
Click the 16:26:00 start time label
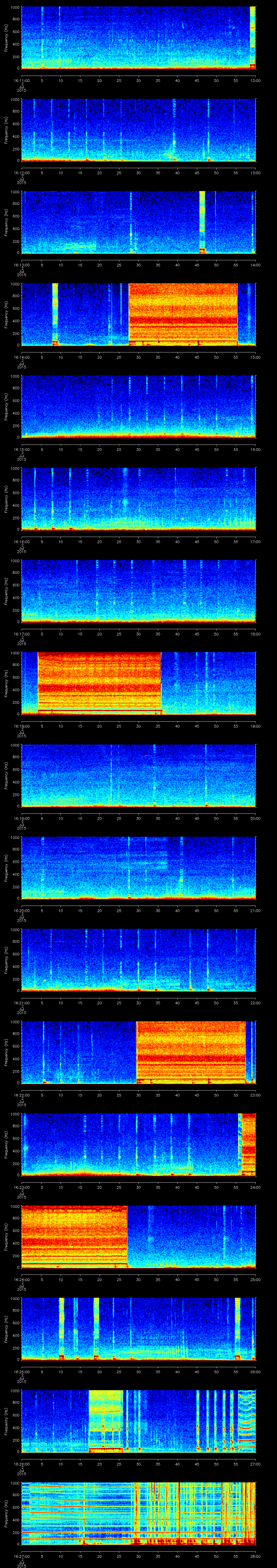21,1464
